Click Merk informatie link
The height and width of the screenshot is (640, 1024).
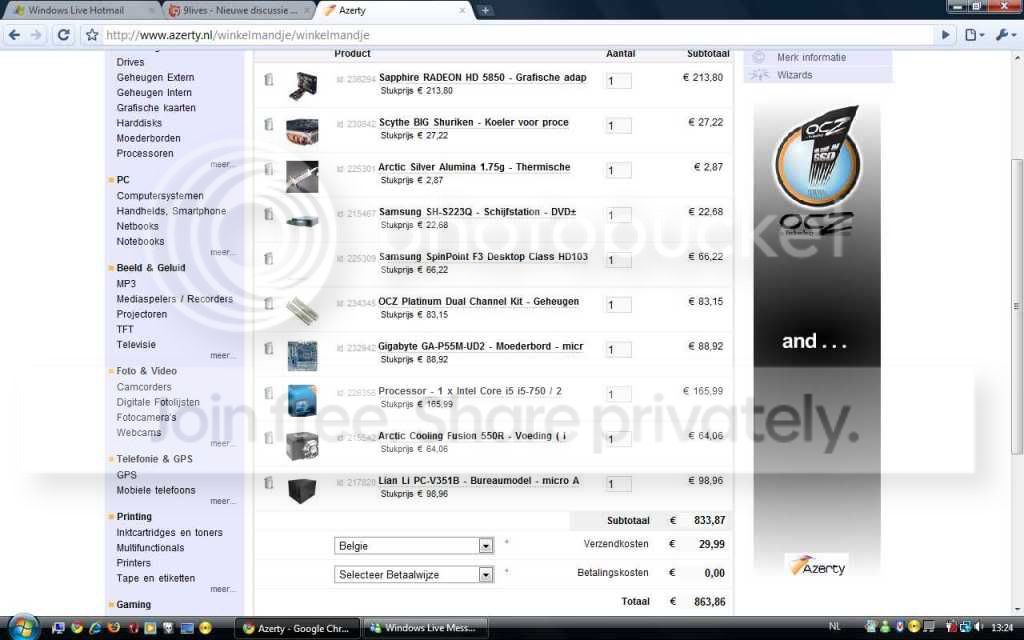(811, 57)
